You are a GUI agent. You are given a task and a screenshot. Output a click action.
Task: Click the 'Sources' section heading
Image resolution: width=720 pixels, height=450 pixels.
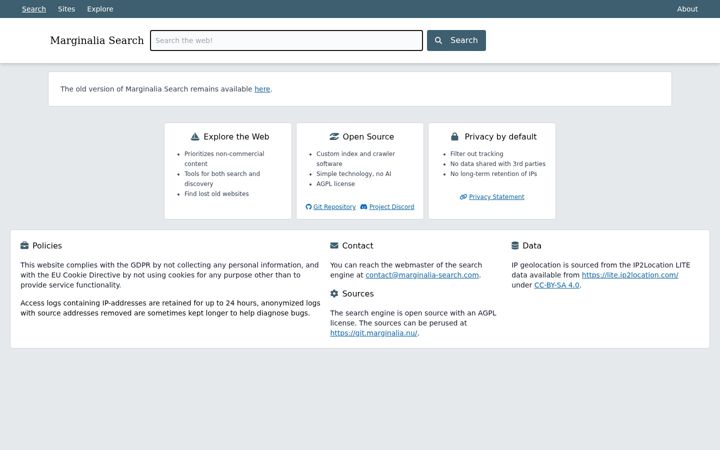[358, 293]
